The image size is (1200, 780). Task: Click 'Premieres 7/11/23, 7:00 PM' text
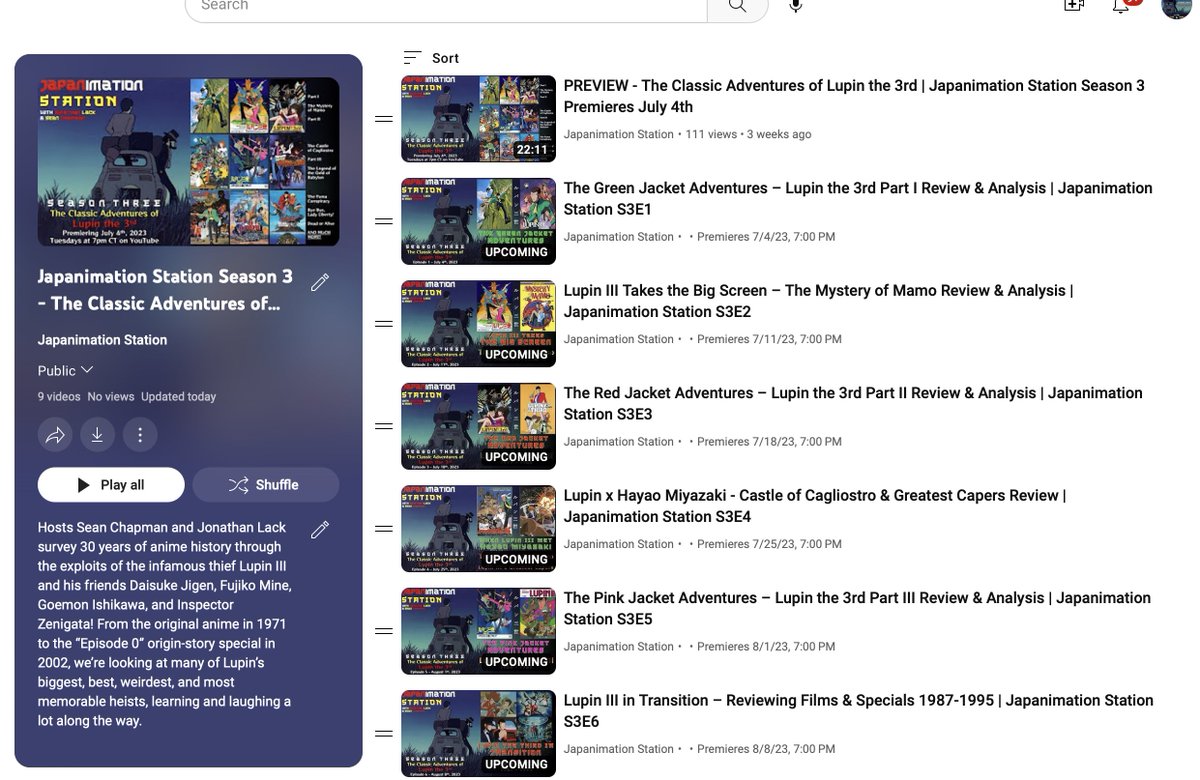(x=769, y=339)
